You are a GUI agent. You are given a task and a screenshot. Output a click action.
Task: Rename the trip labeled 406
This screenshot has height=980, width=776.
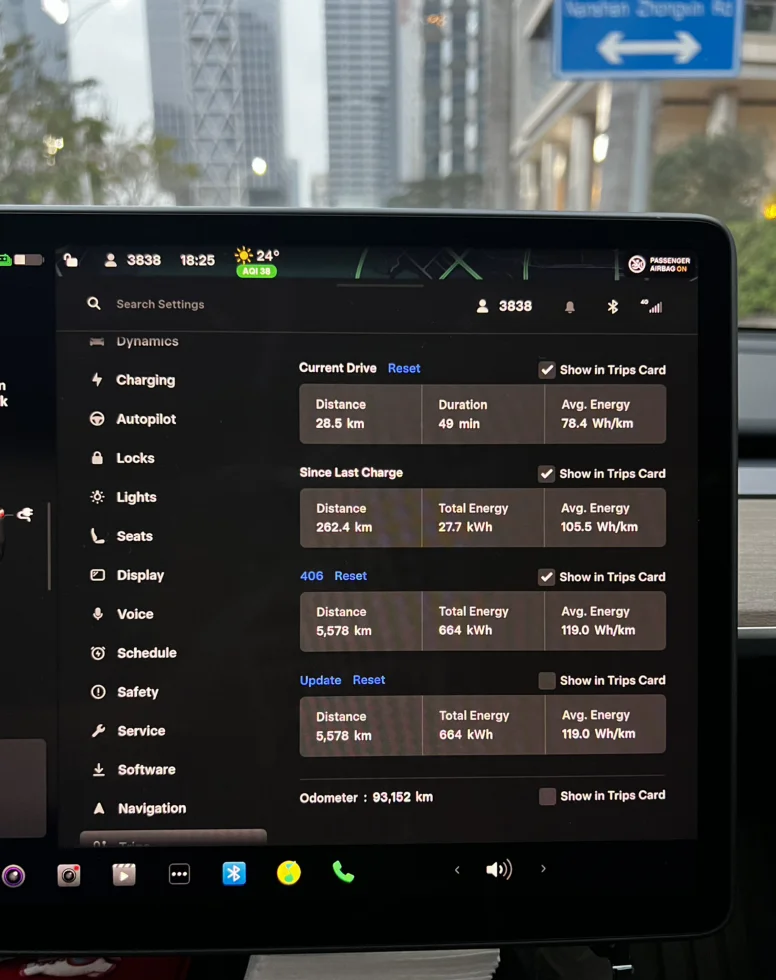click(x=311, y=576)
